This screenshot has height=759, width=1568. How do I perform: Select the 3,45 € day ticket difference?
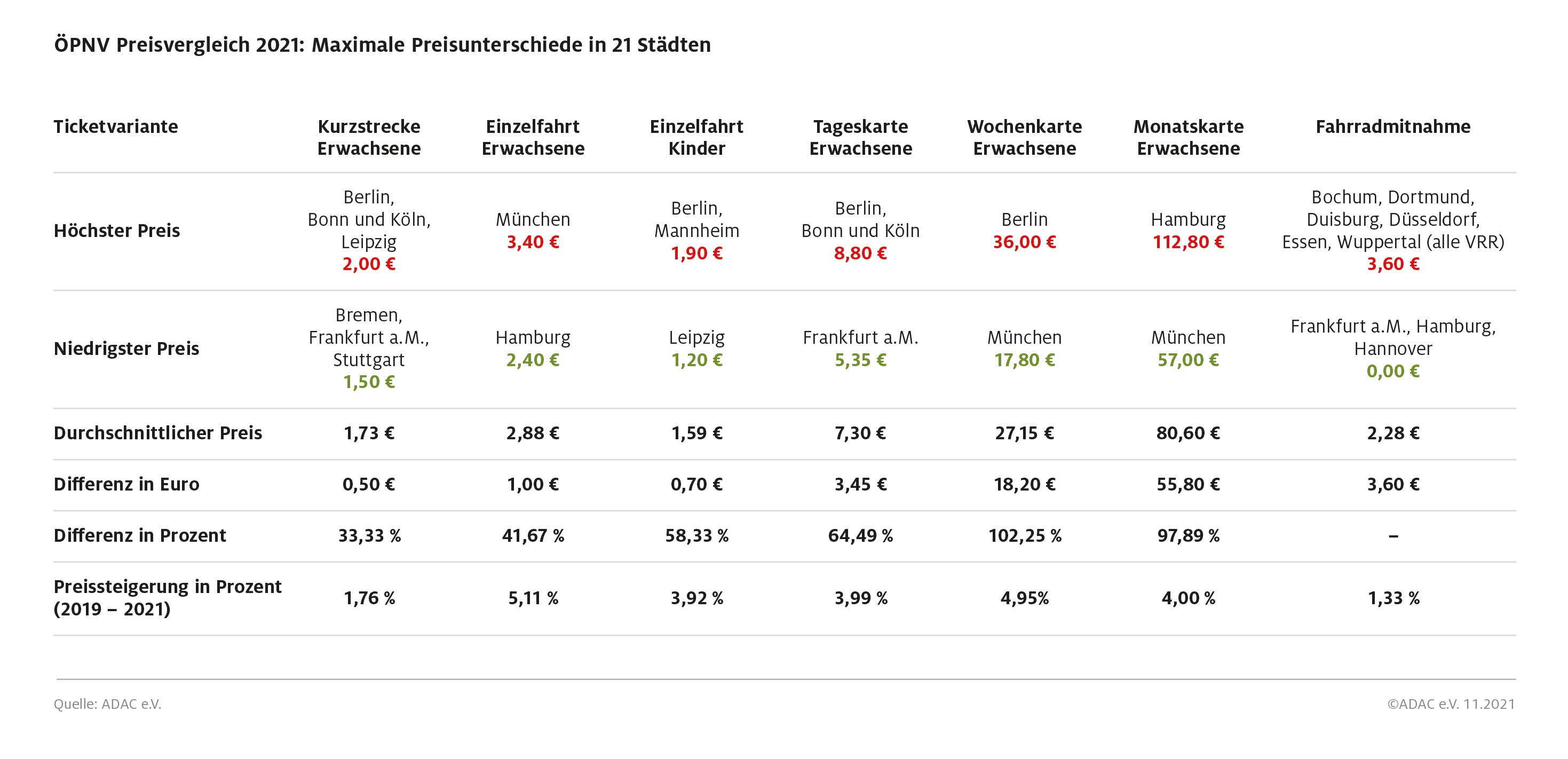(x=860, y=485)
